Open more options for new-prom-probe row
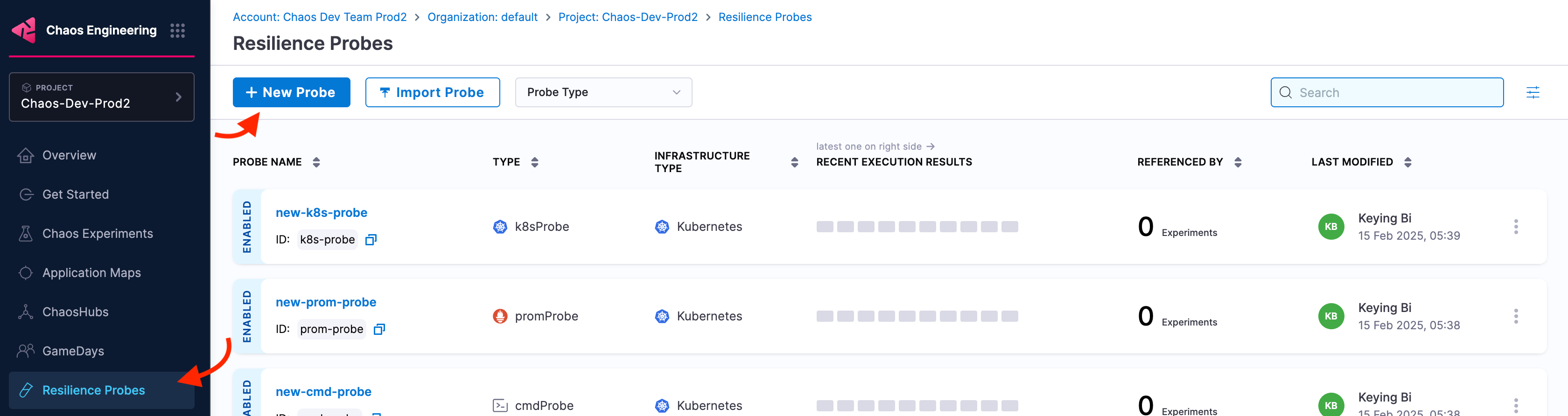Image resolution: width=1568 pixels, height=416 pixels. [x=1516, y=316]
